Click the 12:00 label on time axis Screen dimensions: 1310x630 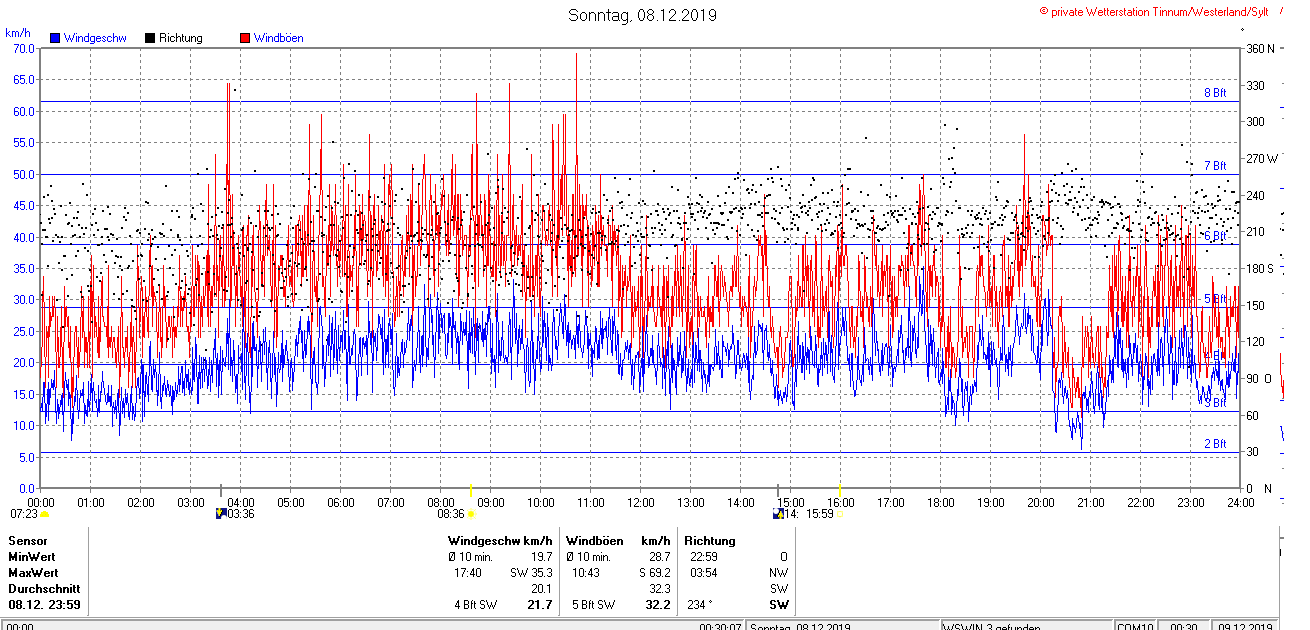click(641, 503)
